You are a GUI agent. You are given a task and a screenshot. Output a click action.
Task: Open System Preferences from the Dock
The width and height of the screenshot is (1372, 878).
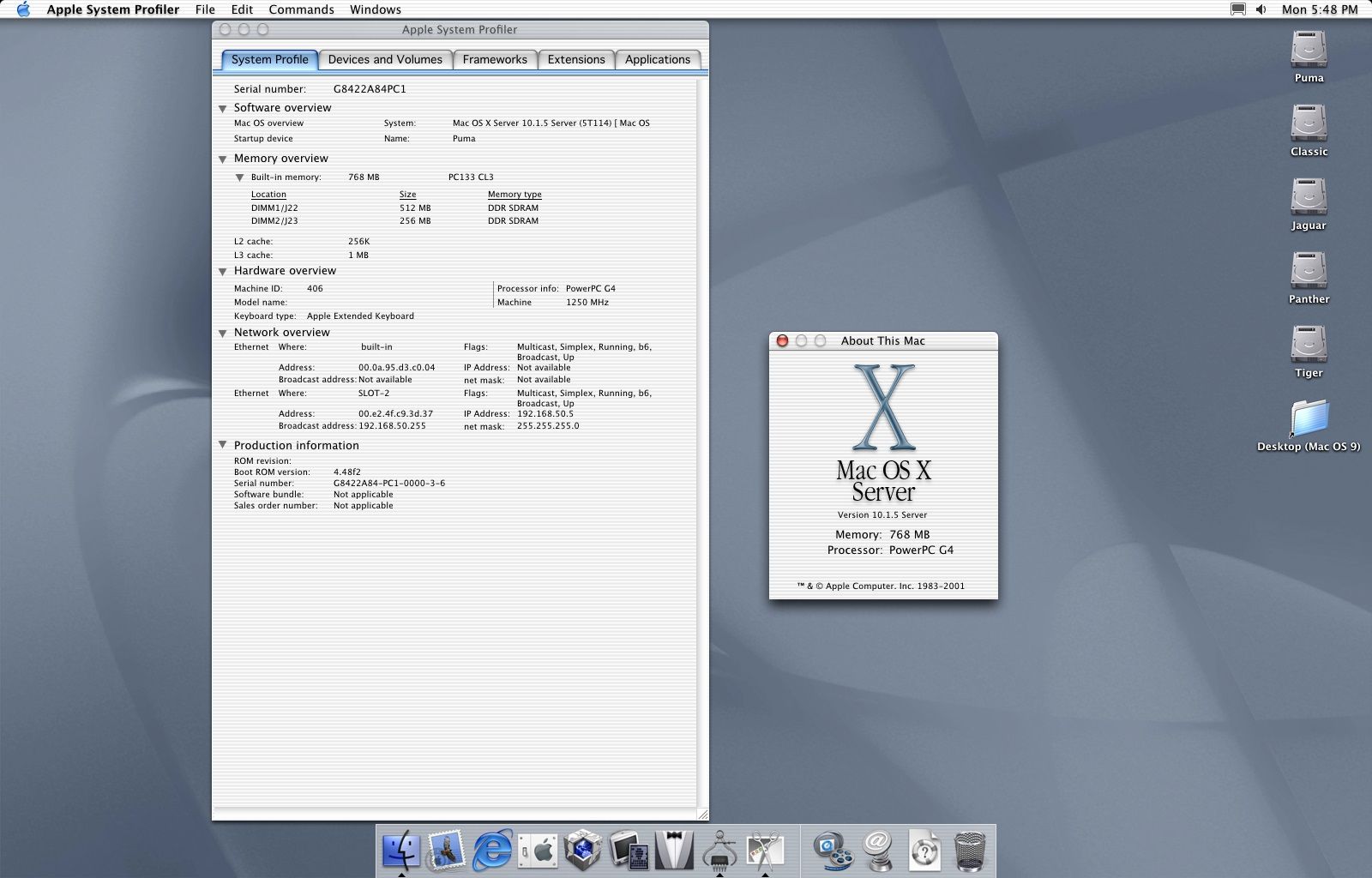pos(538,851)
